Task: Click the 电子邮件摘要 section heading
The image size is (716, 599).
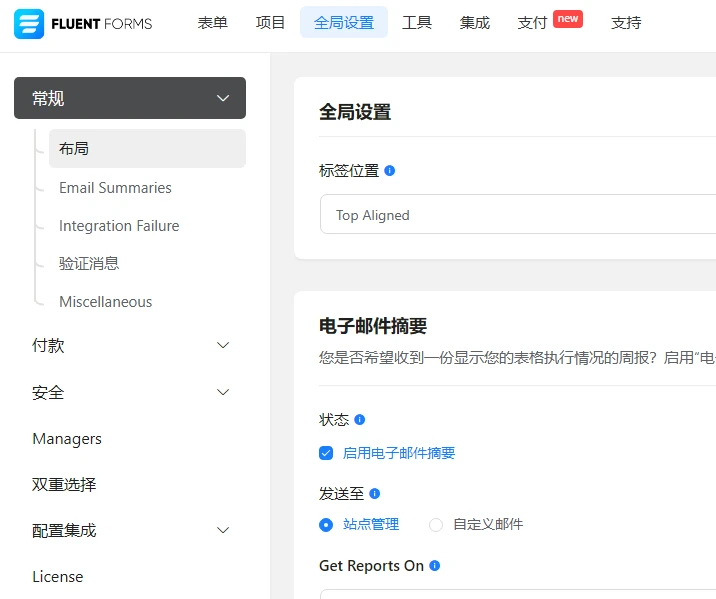Action: click(373, 326)
